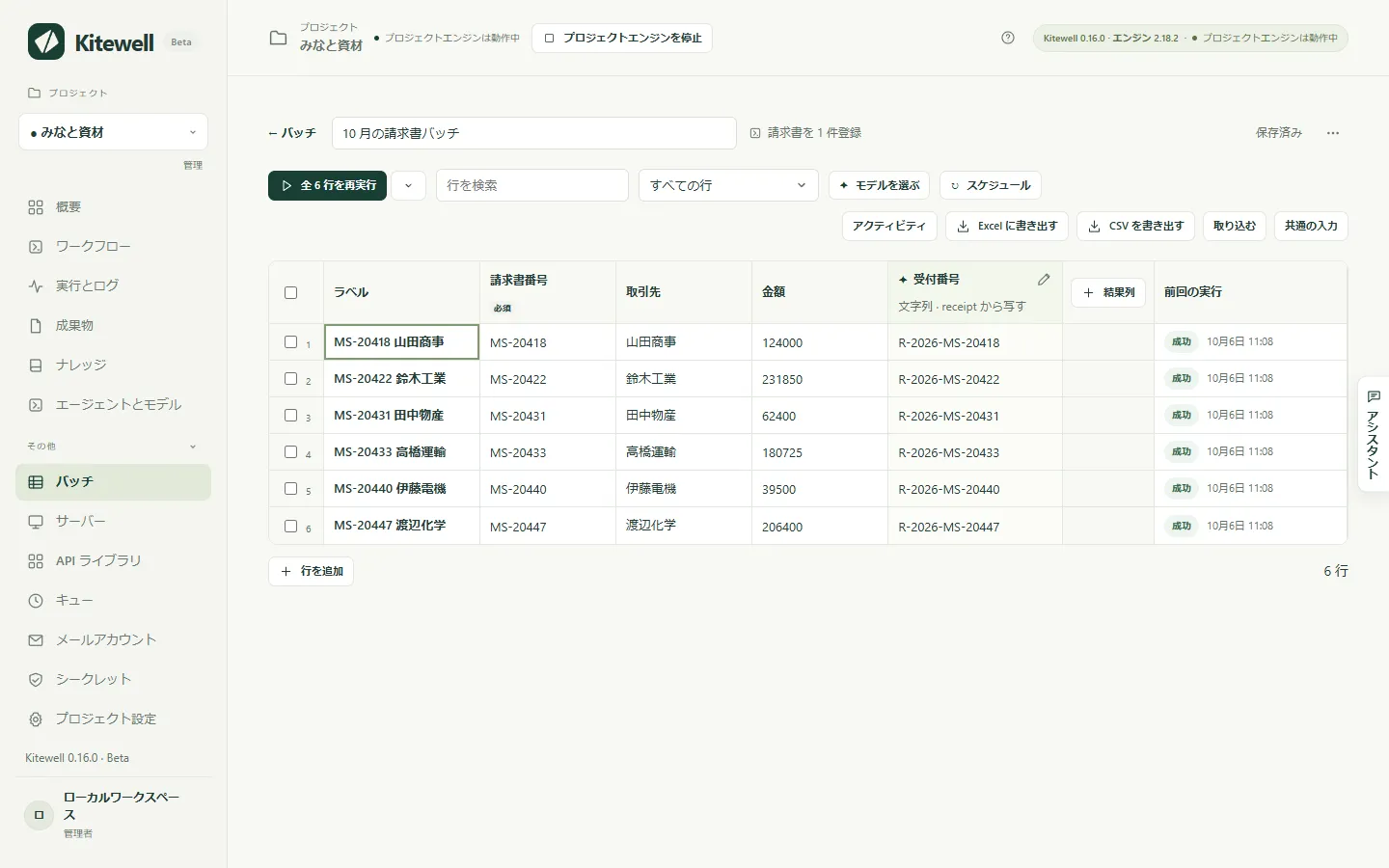1389x868 pixels.
Task: Navigate to ナレッジ section
Action: coord(113,366)
